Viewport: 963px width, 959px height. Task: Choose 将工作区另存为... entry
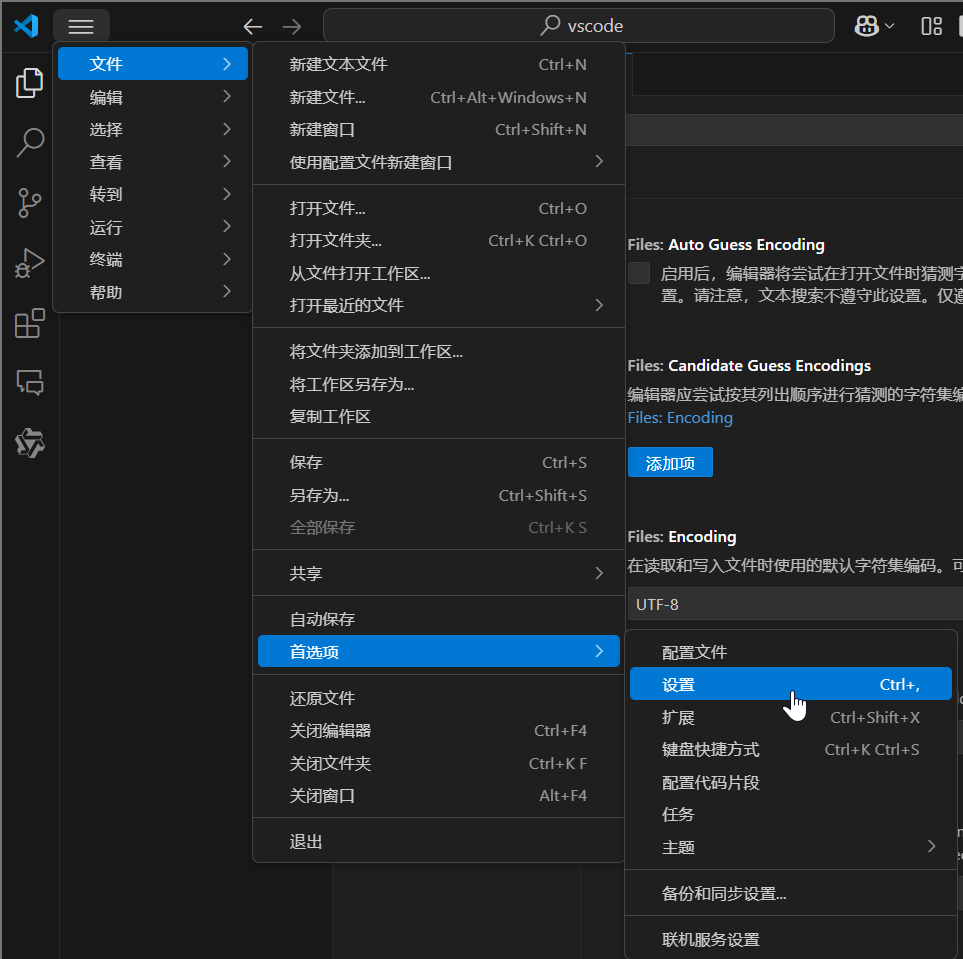coord(439,384)
